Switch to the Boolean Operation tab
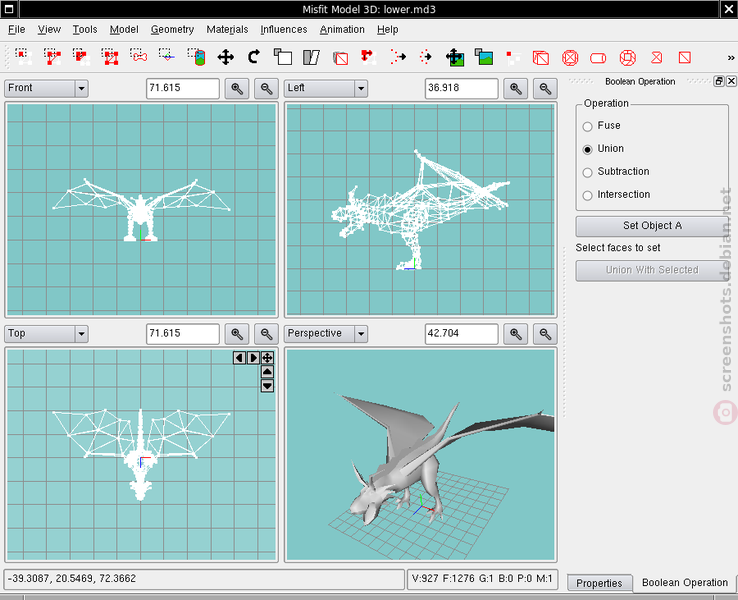The height and width of the screenshot is (600, 738). tap(685, 583)
